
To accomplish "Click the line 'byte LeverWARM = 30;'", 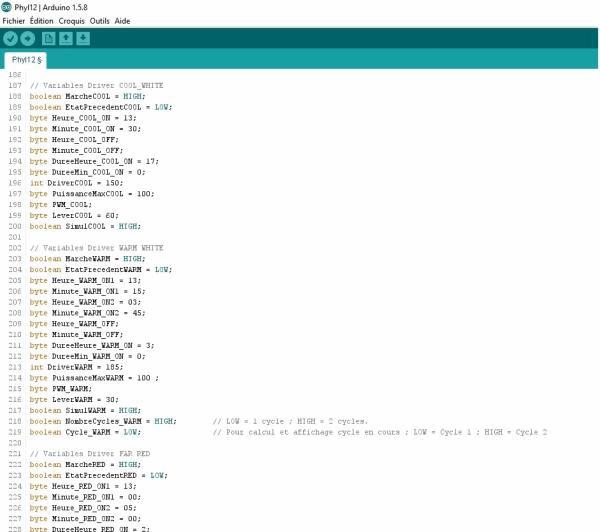I will [74, 400].
